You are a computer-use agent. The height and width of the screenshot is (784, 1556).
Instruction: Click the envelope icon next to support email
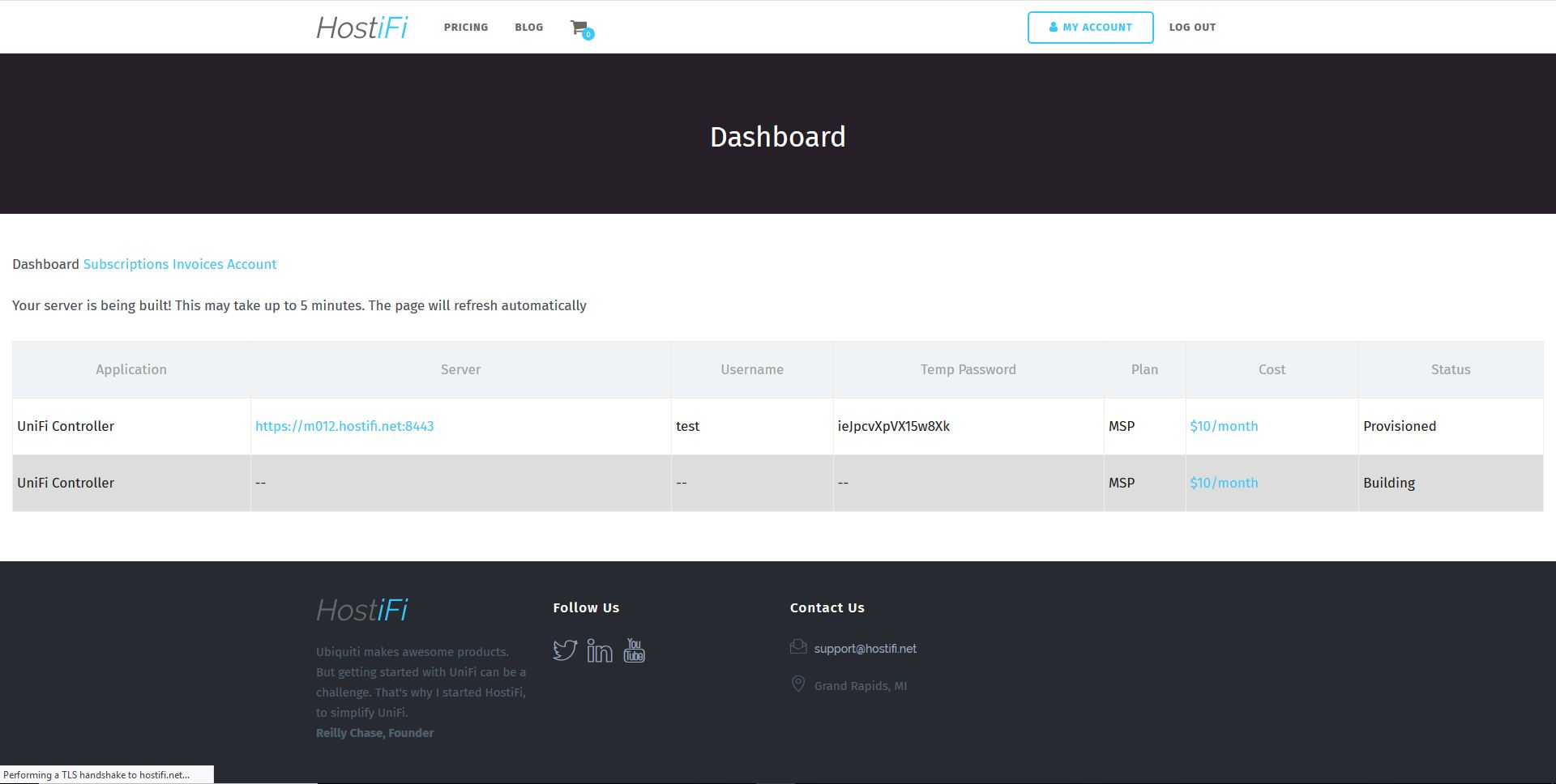point(798,646)
